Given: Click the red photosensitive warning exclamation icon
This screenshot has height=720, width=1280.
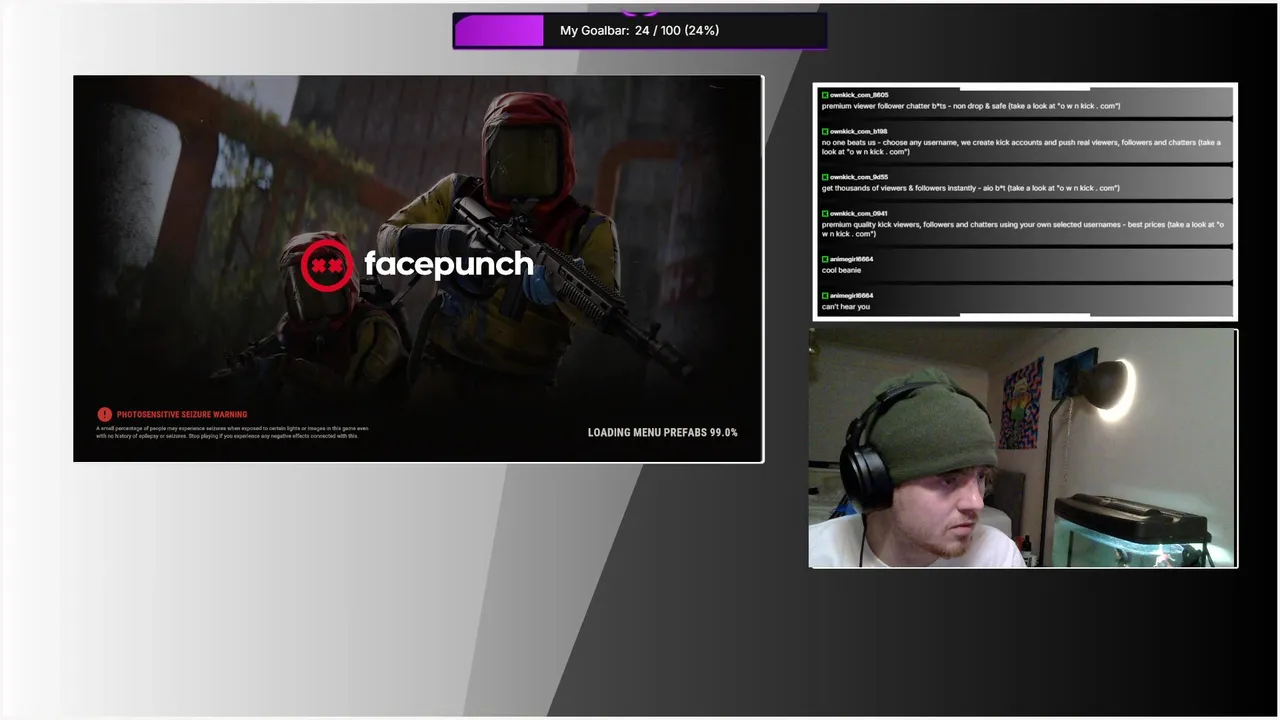Looking at the screenshot, I should pos(104,414).
